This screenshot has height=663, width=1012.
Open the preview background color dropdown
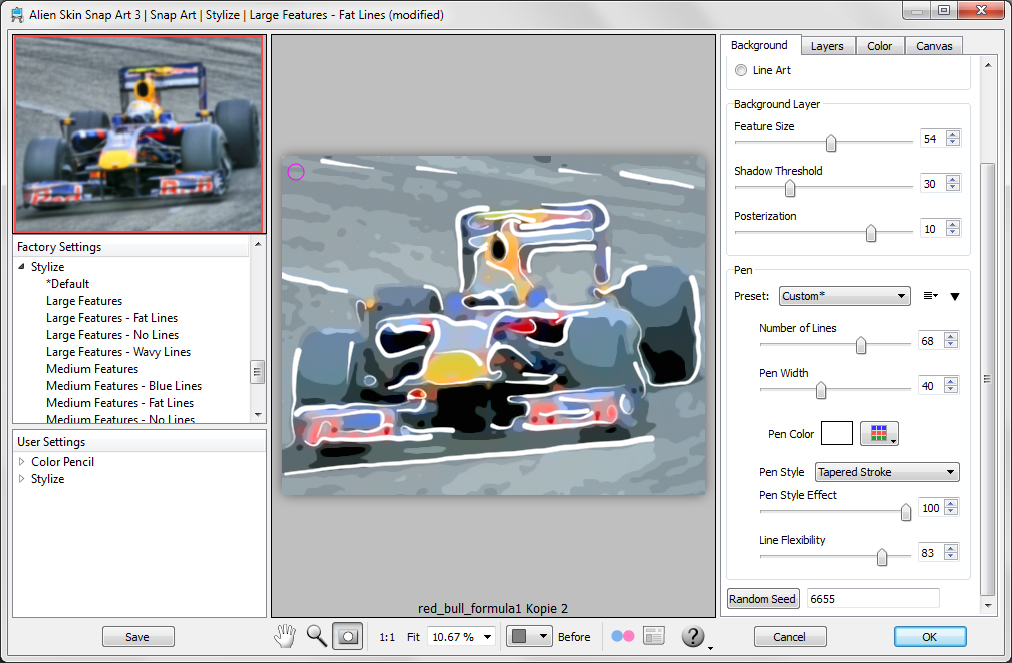[x=529, y=637]
